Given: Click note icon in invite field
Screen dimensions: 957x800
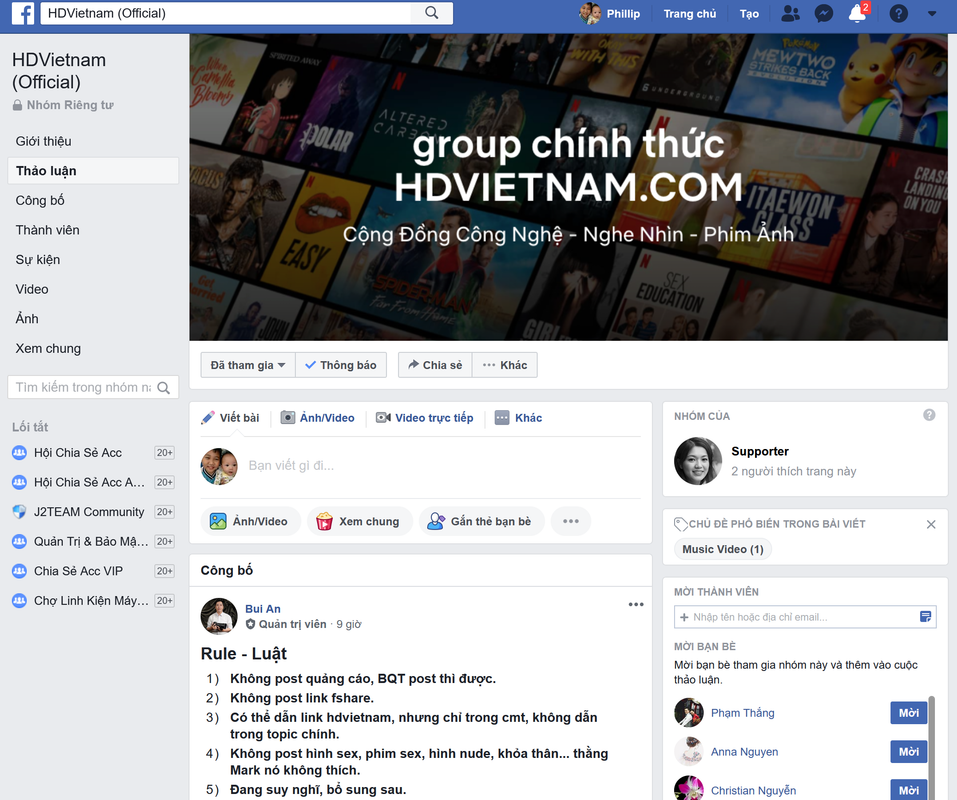Looking at the screenshot, I should pos(925,616).
